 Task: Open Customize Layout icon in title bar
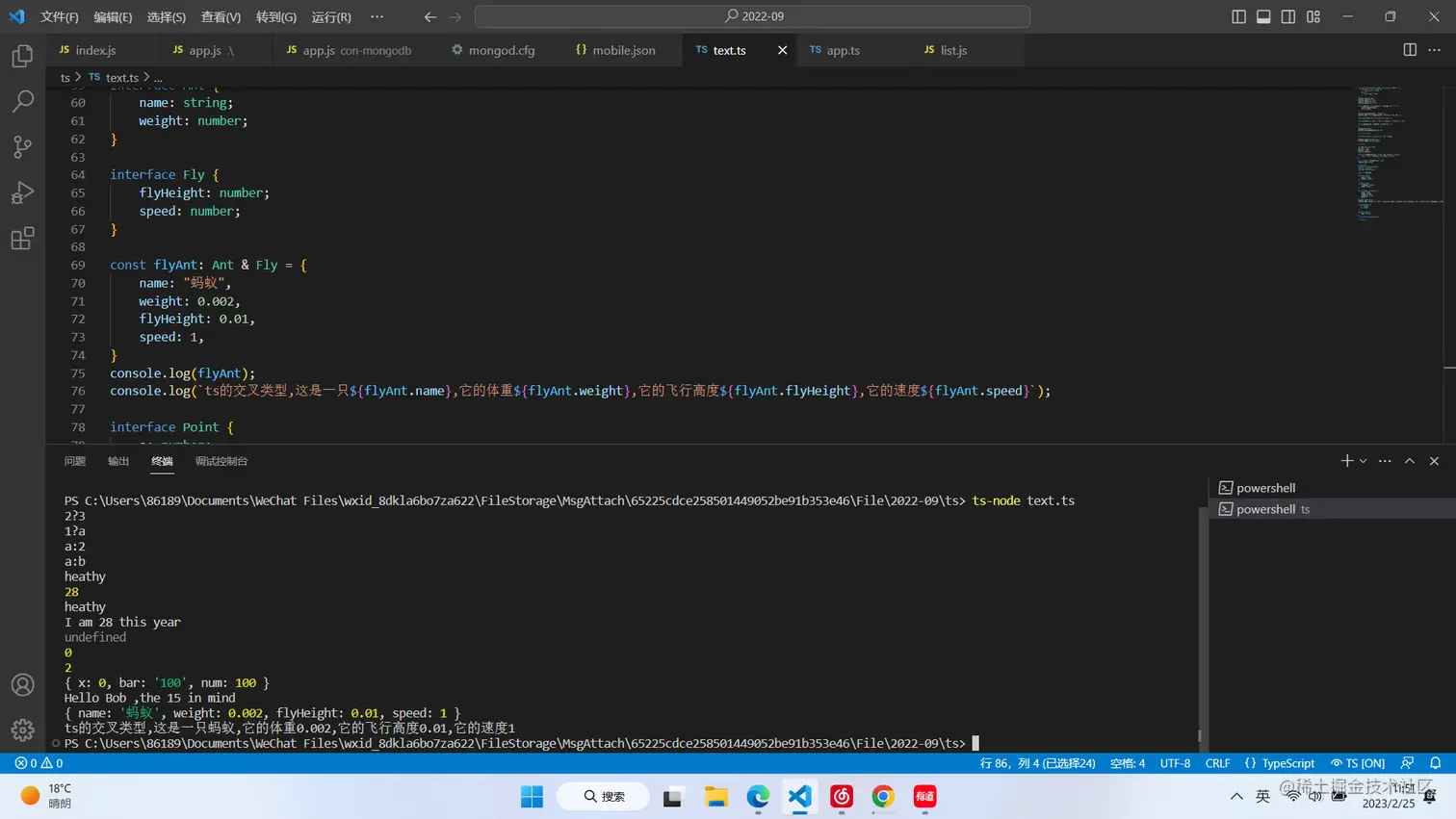[1313, 16]
